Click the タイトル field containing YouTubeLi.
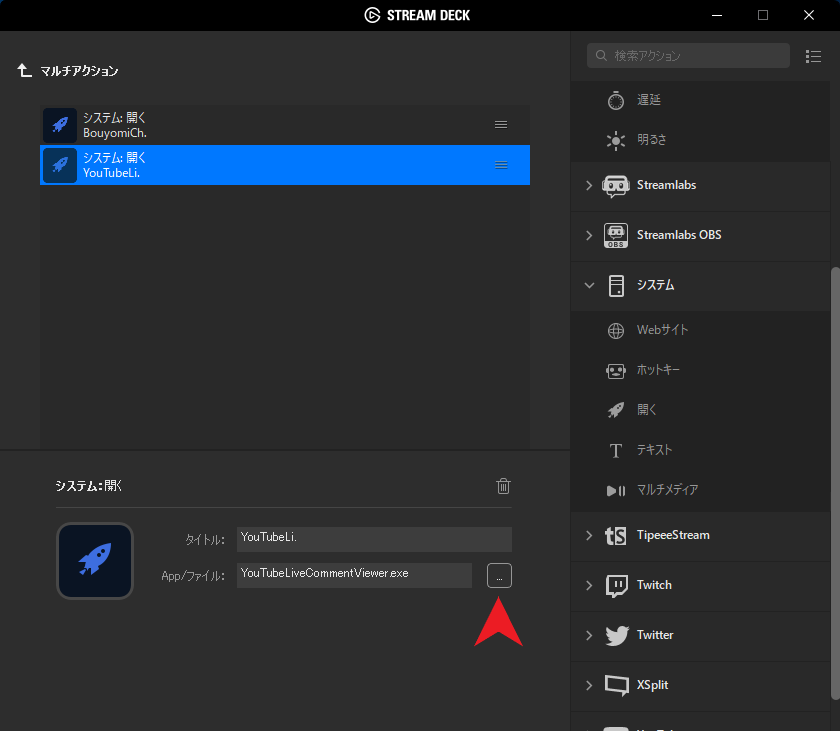The height and width of the screenshot is (731, 840). tap(374, 539)
